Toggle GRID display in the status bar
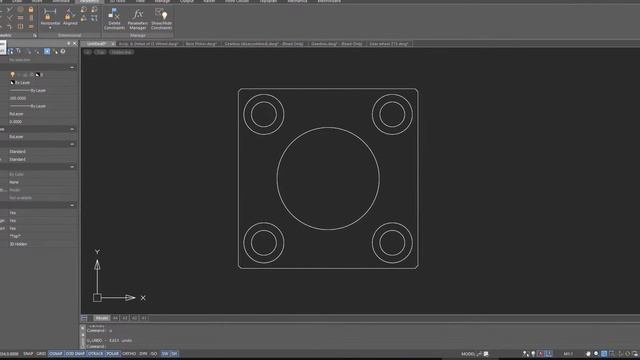This screenshot has width=640, height=360. pyautogui.click(x=41, y=354)
